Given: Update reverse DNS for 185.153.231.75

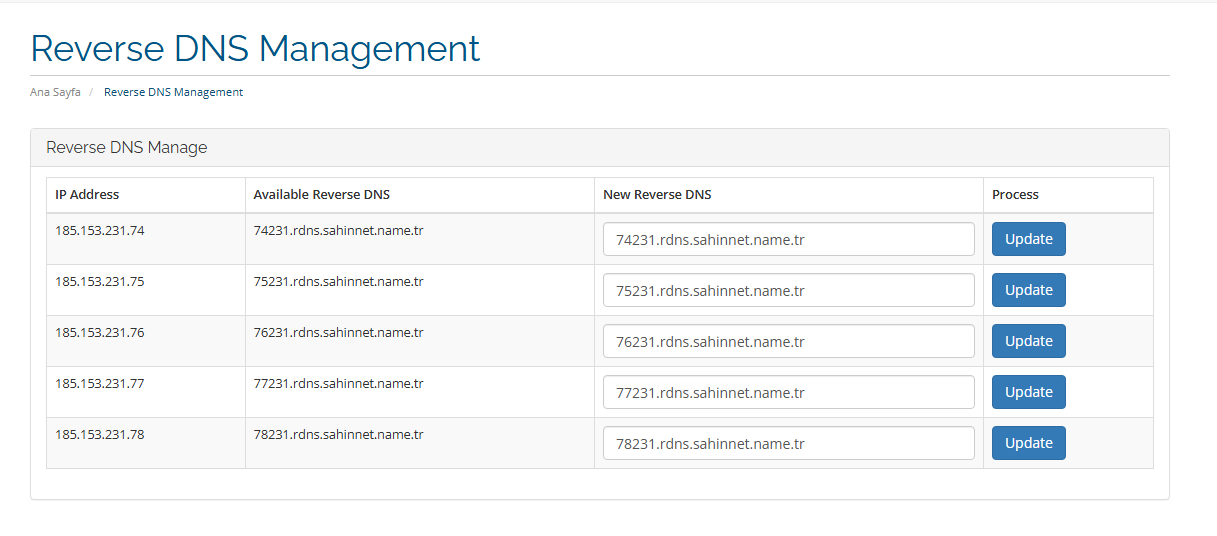Looking at the screenshot, I should 1028,290.
